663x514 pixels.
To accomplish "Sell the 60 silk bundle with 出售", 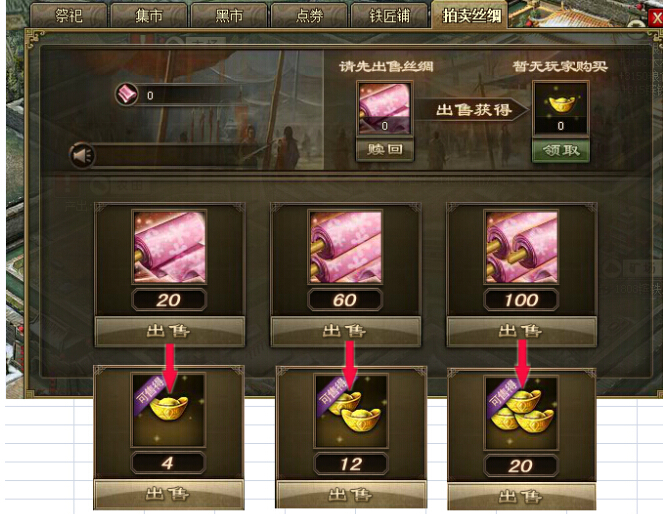I will click(x=345, y=331).
